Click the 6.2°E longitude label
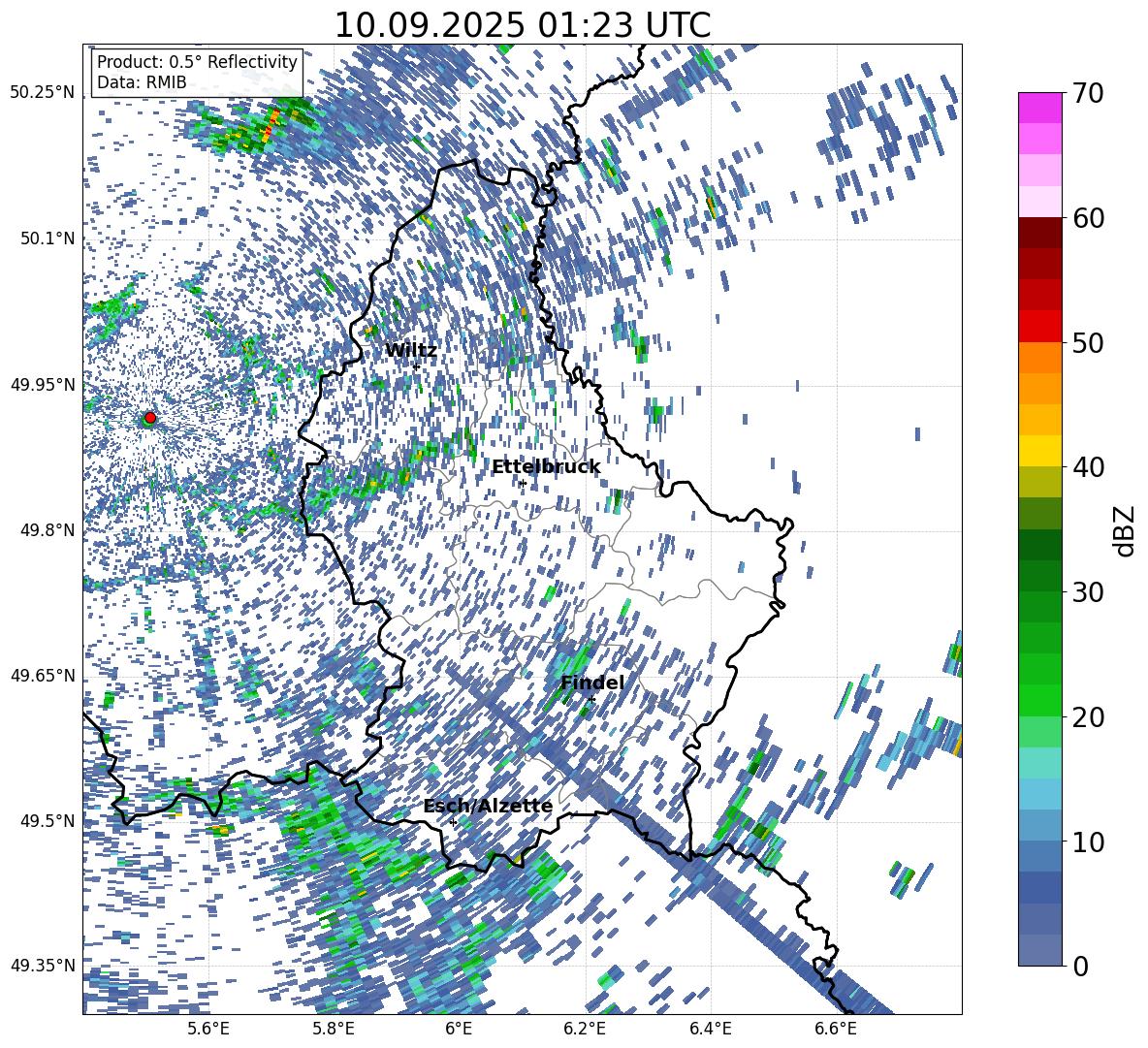The height and width of the screenshot is (1048, 1148). pos(585,1029)
